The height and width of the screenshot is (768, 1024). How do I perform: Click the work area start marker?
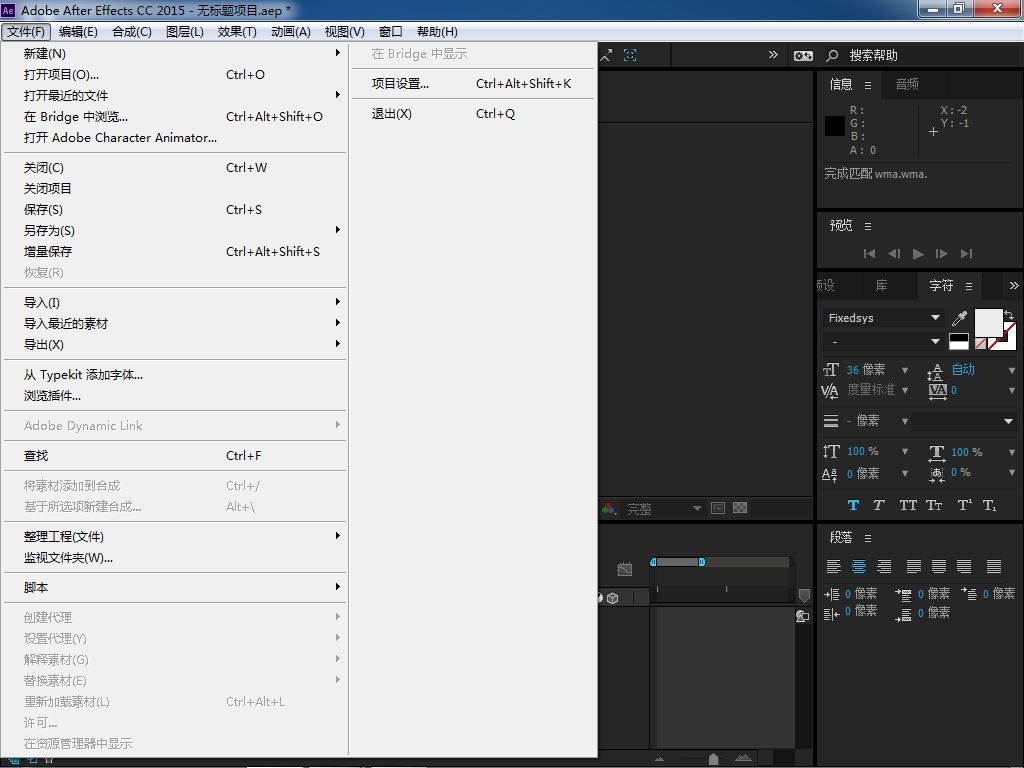tap(653, 562)
